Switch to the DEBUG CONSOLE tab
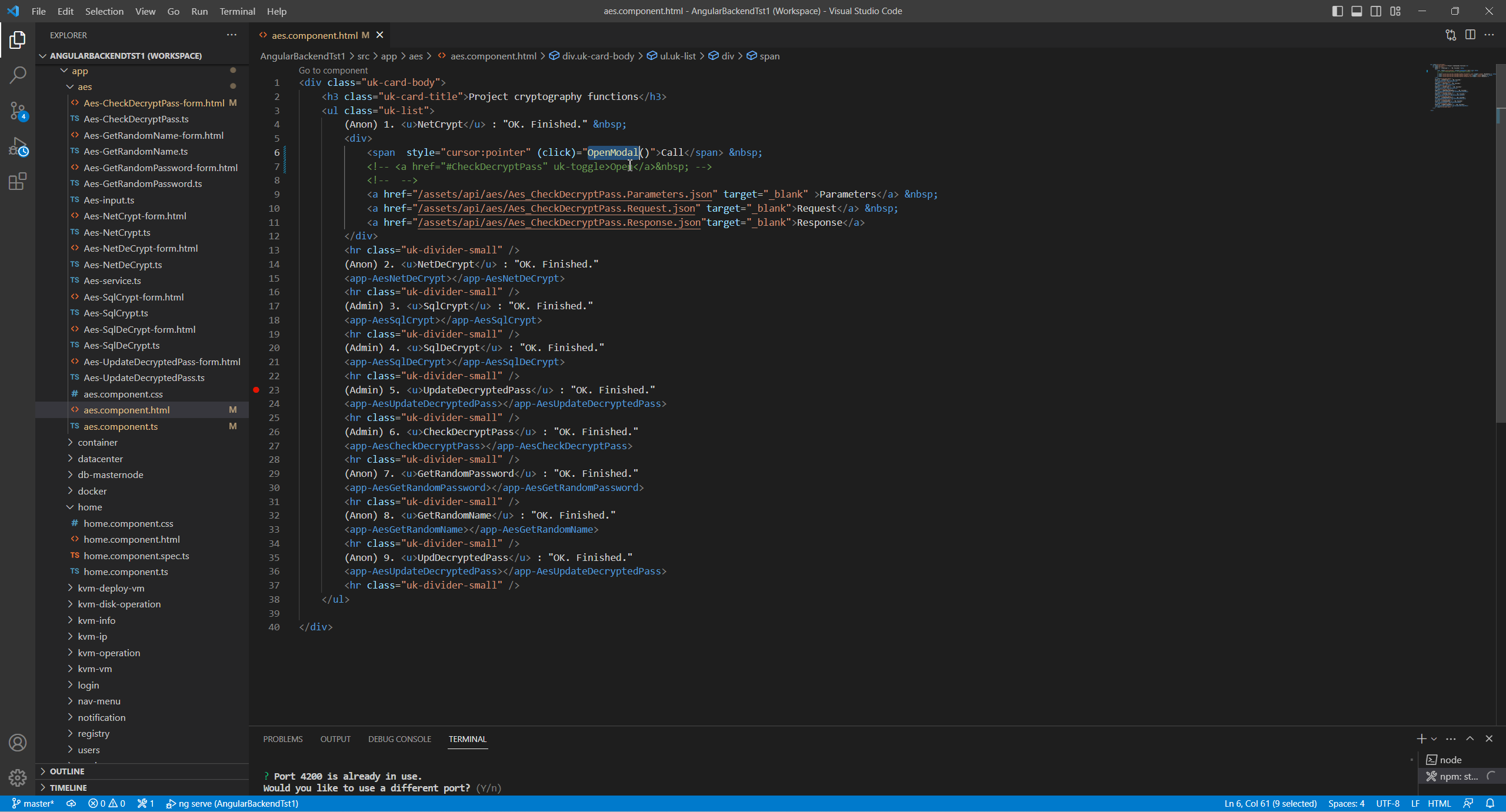Viewport: 1506px width, 812px height. (x=399, y=739)
